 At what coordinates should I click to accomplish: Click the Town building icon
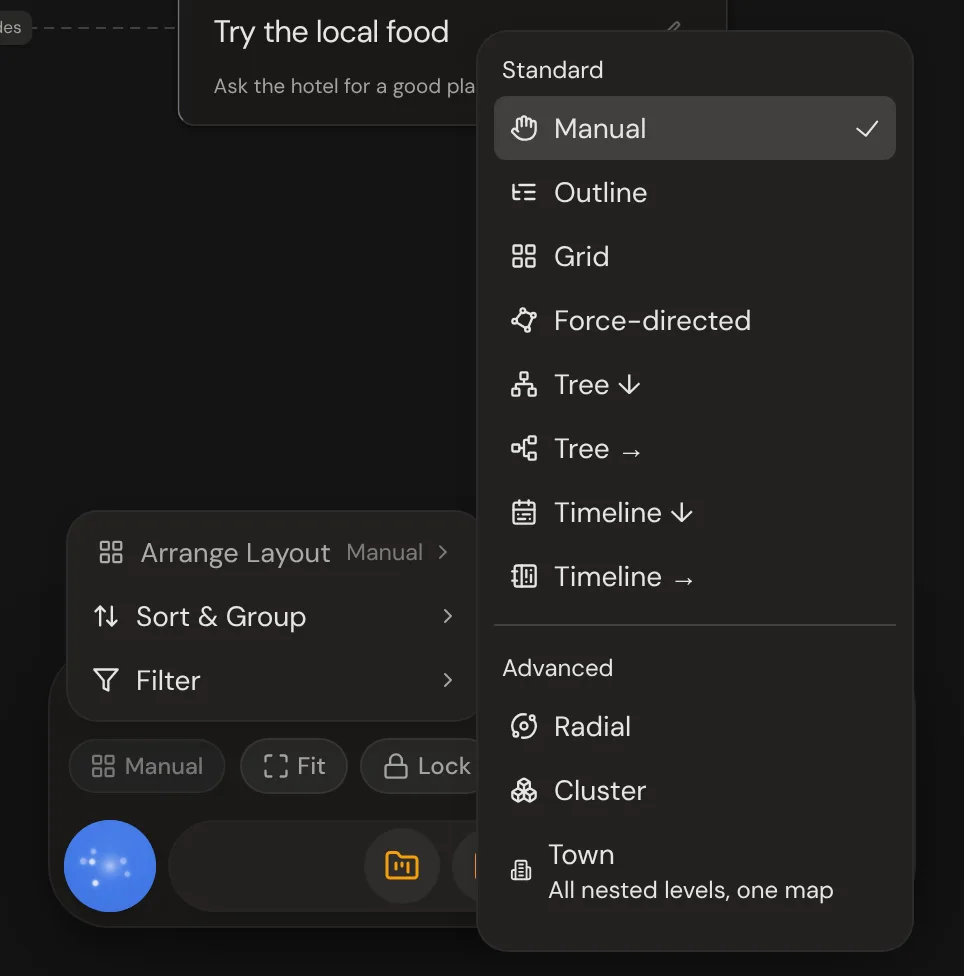(521, 870)
